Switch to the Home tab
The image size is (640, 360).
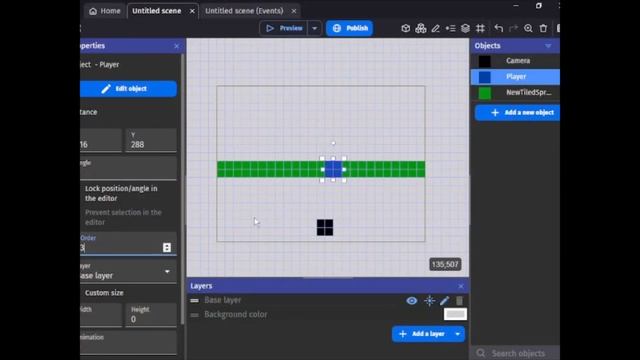pyautogui.click(x=105, y=11)
